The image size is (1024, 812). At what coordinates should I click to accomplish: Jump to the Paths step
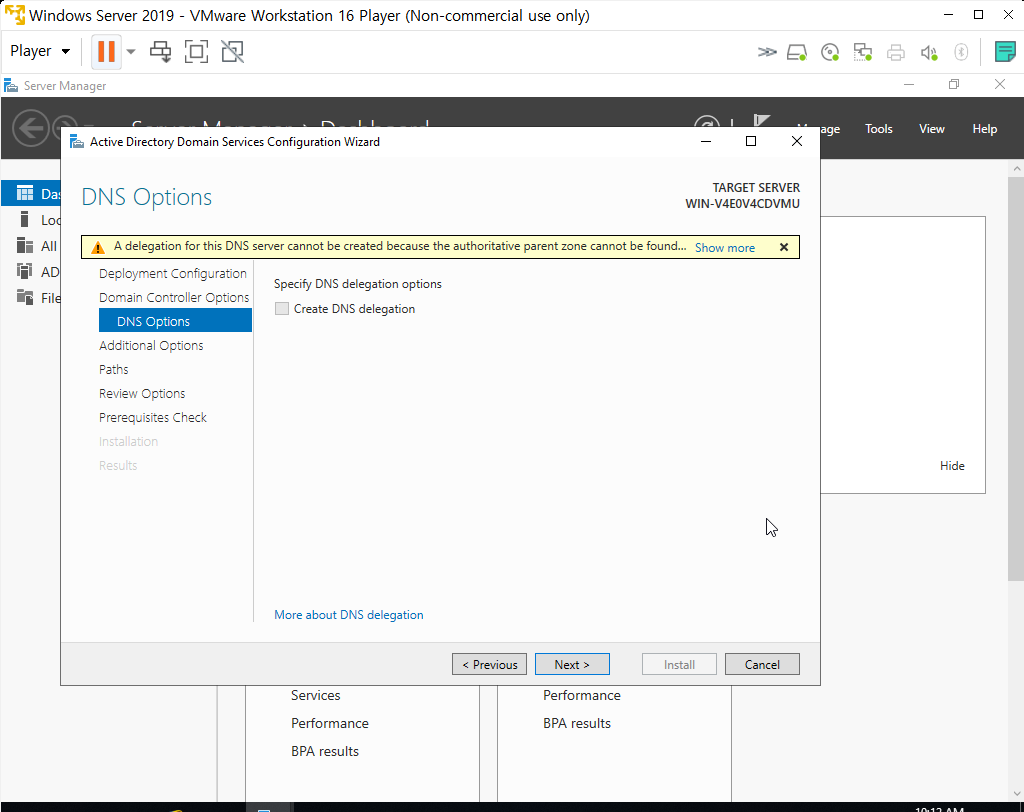tap(114, 369)
